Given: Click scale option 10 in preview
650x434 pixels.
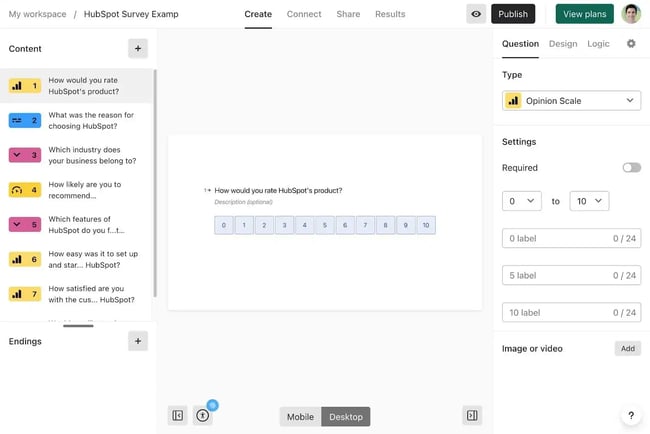Looking at the screenshot, I should point(426,225).
